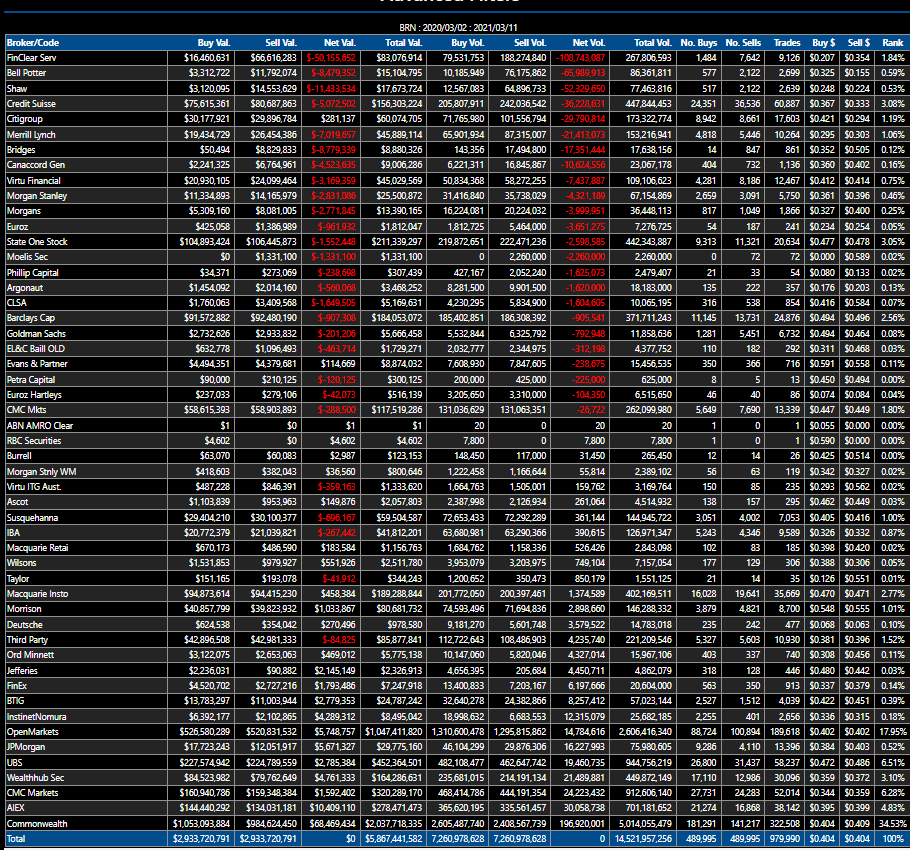Select the JPMorgan broker name
The width and height of the screenshot is (910, 850).
pos(27,747)
